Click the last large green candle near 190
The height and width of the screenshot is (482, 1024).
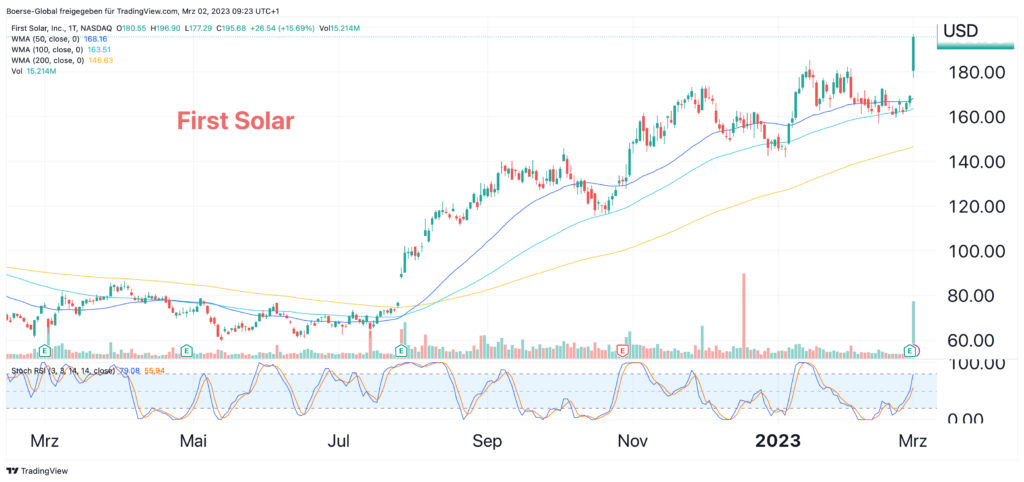[913, 54]
